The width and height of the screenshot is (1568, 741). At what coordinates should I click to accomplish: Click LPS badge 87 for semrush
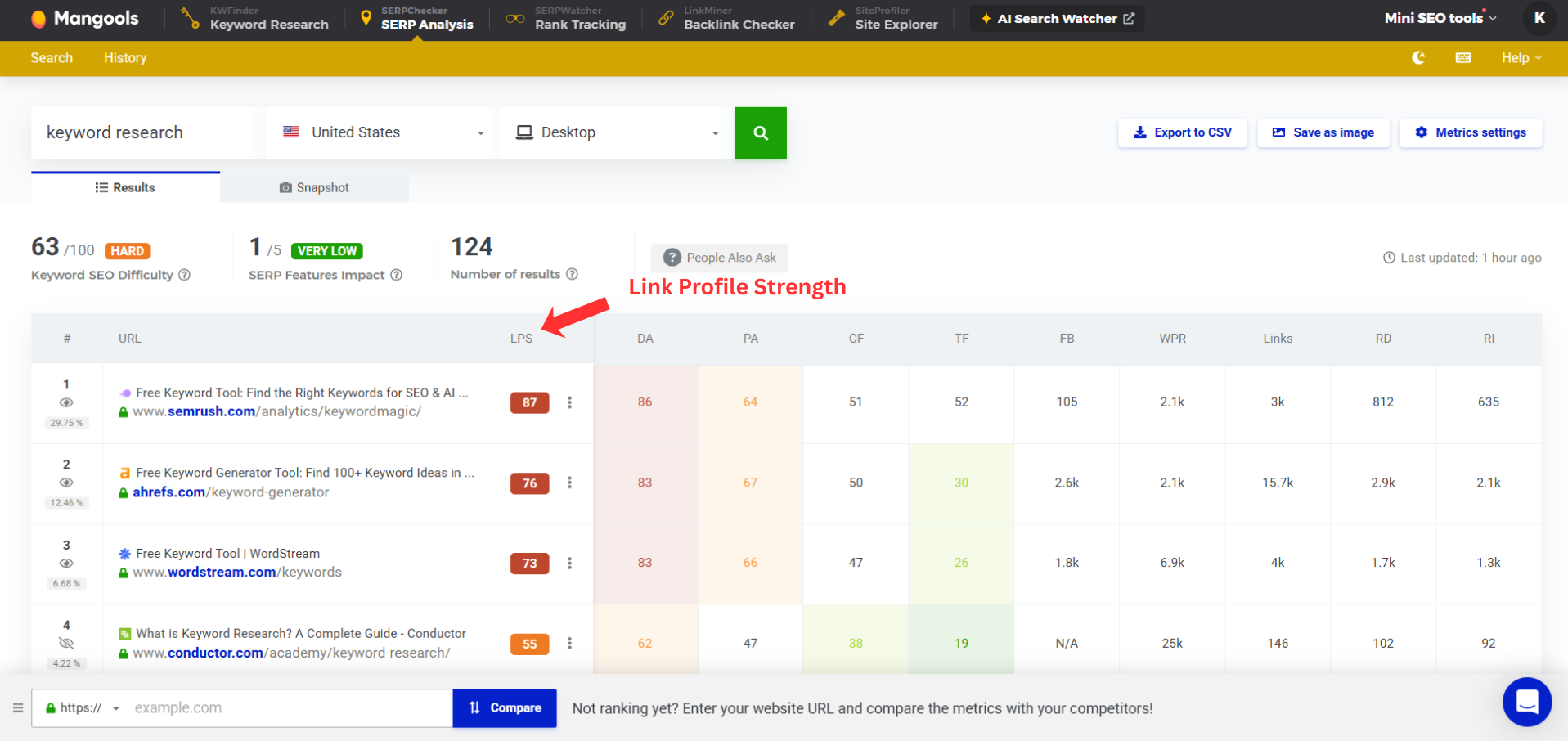click(x=530, y=402)
